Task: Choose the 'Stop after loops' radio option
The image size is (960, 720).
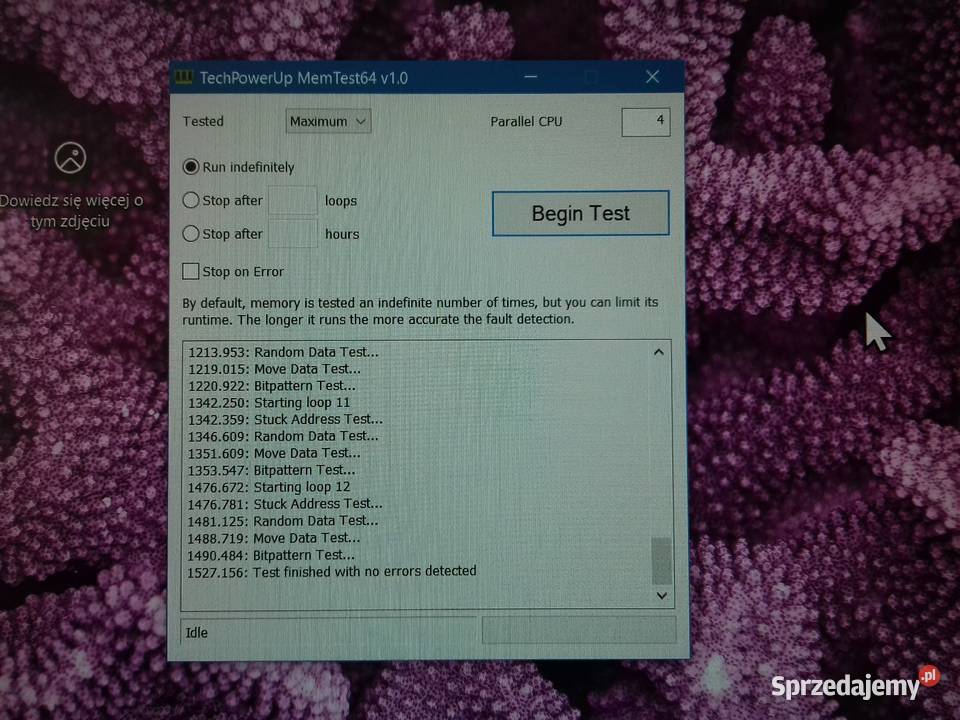Action: 191,200
